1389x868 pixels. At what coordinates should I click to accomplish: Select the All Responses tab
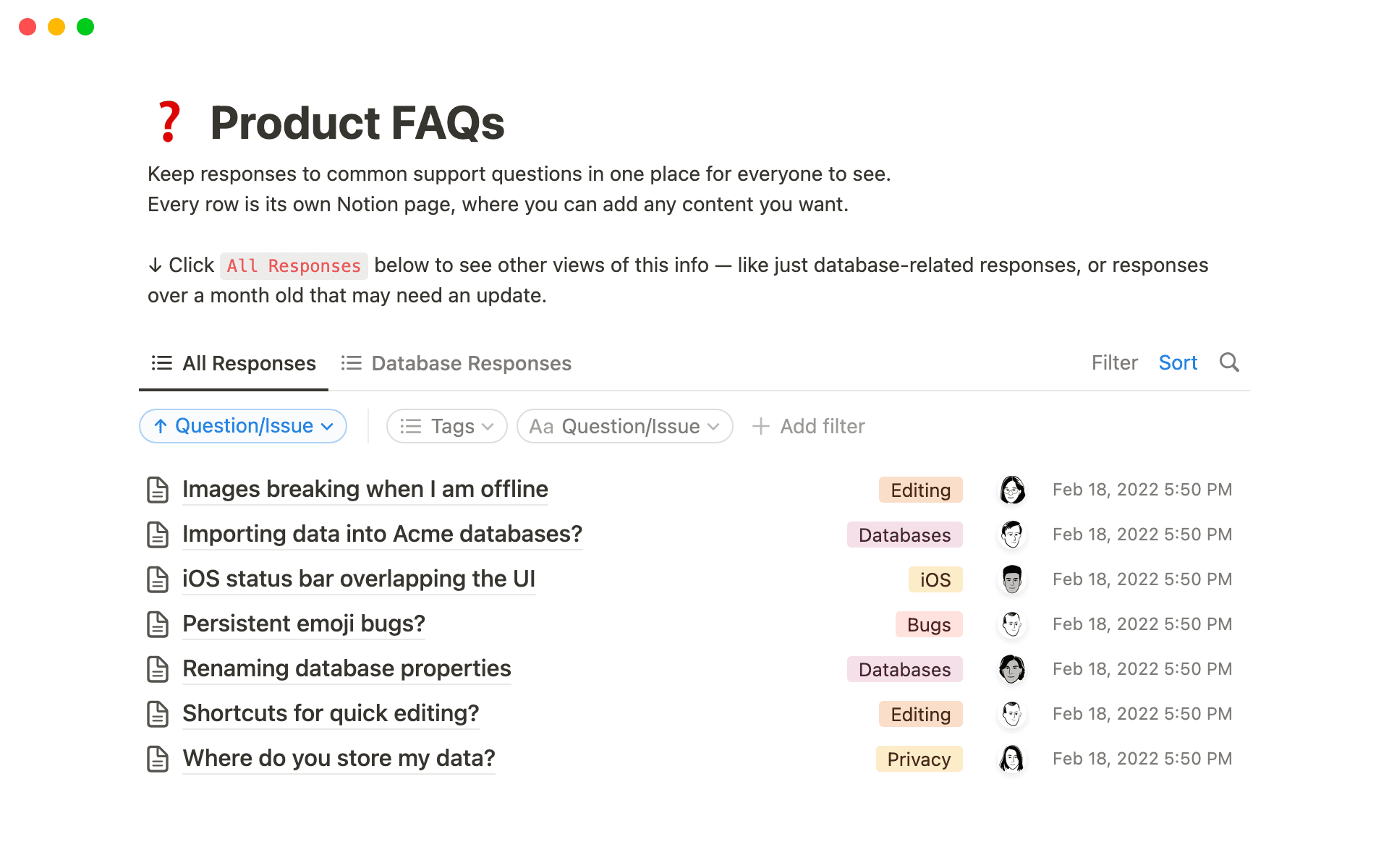click(249, 363)
